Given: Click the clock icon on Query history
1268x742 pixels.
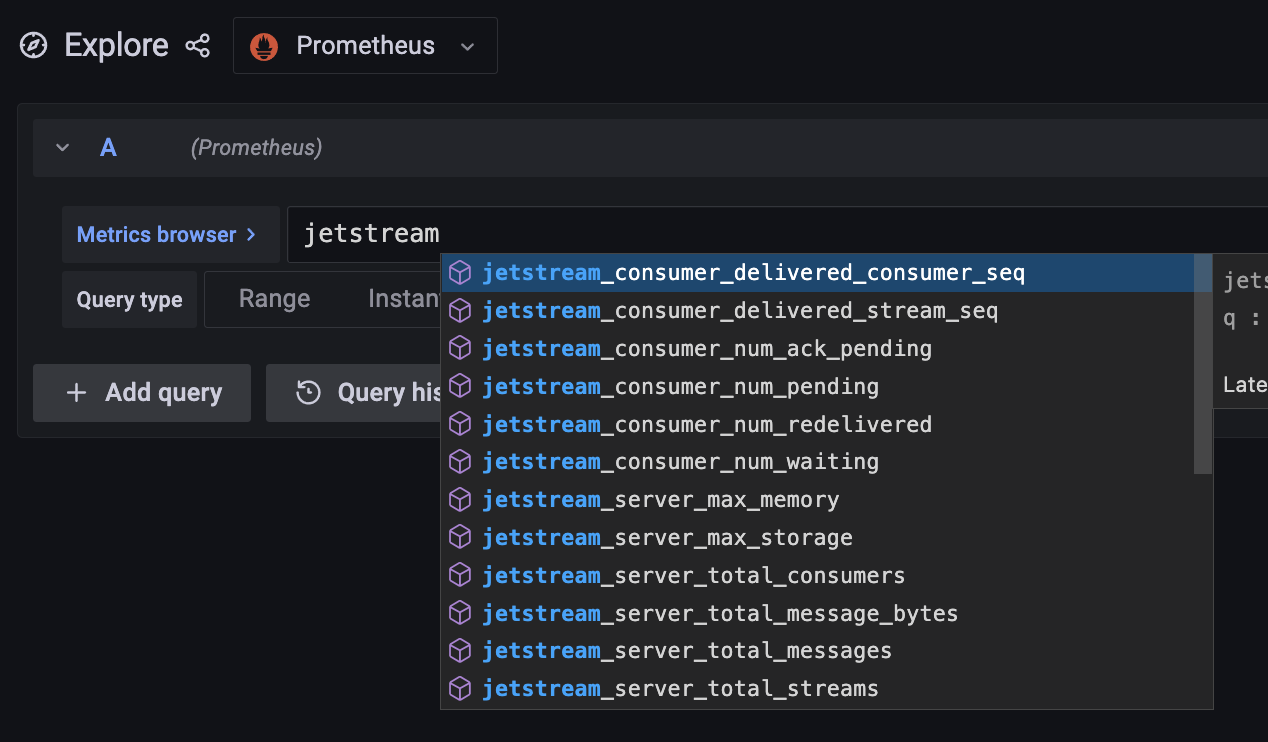Looking at the screenshot, I should (x=306, y=393).
